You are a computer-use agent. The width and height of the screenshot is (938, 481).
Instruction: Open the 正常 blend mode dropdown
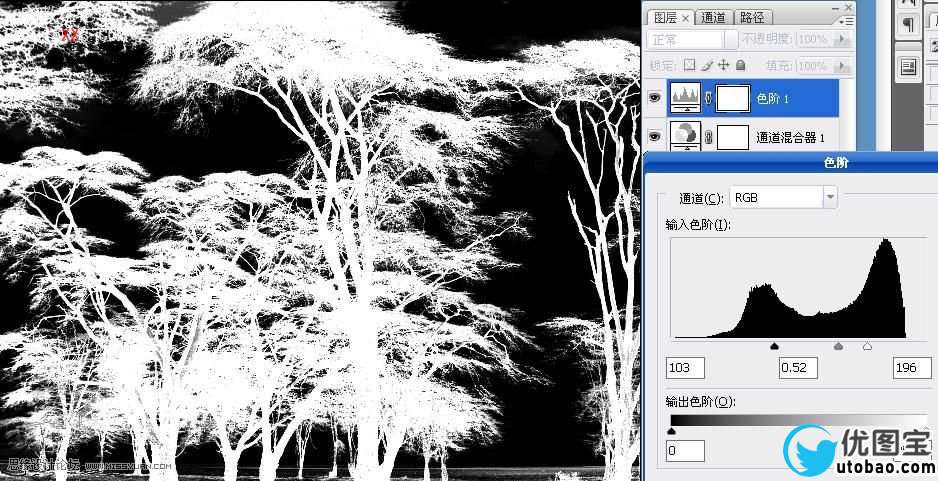pos(692,40)
